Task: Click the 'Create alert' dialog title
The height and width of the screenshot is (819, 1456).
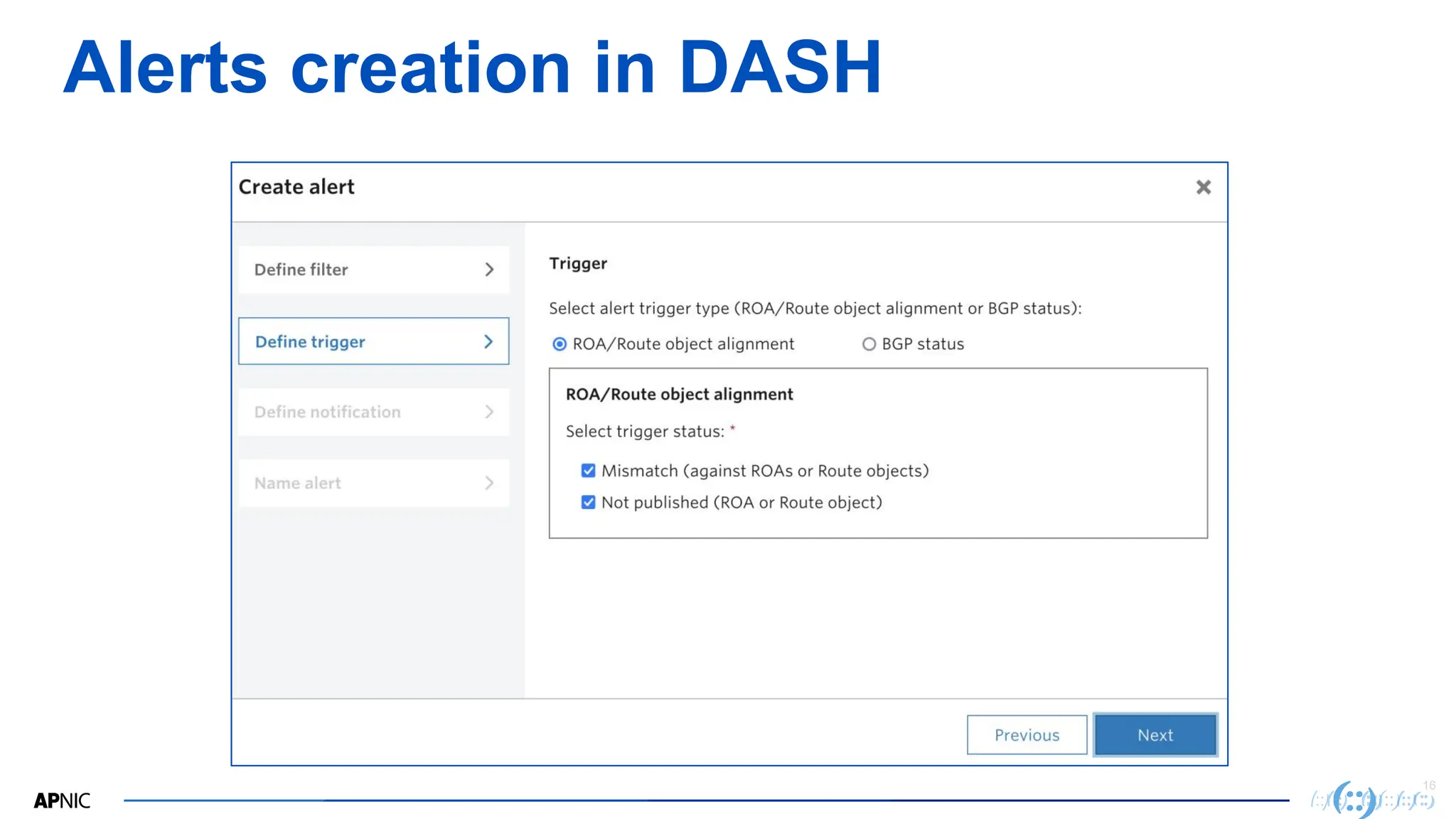Action: (296, 187)
